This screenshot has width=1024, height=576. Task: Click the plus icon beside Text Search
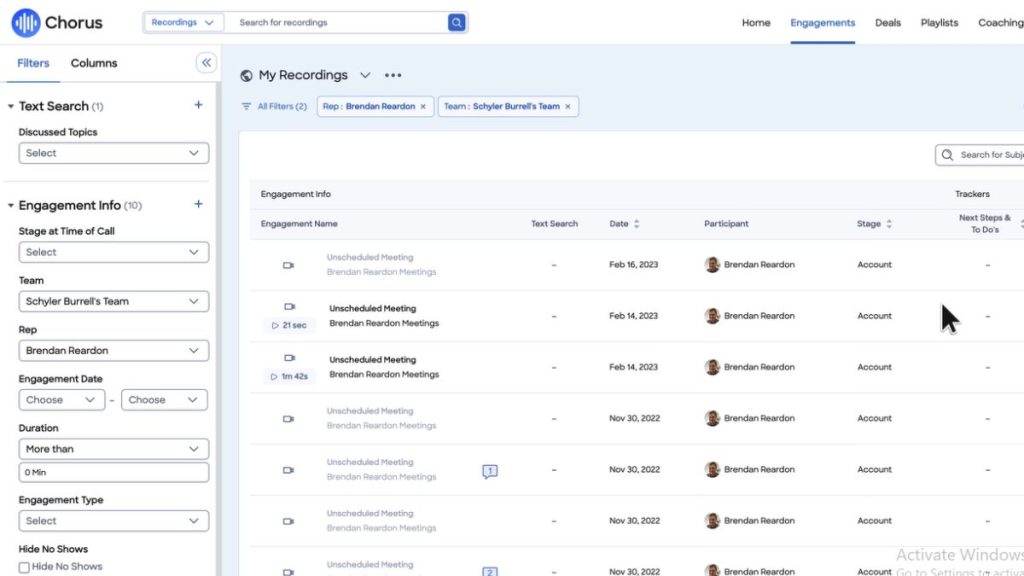(x=198, y=104)
